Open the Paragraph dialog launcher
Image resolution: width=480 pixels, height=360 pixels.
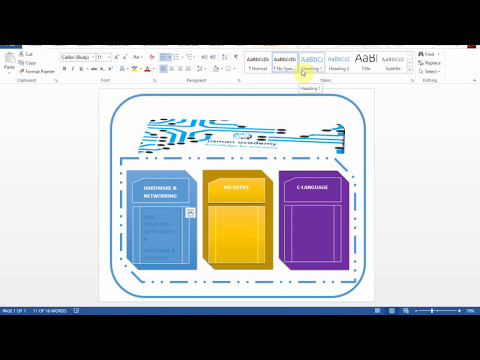pos(239,81)
